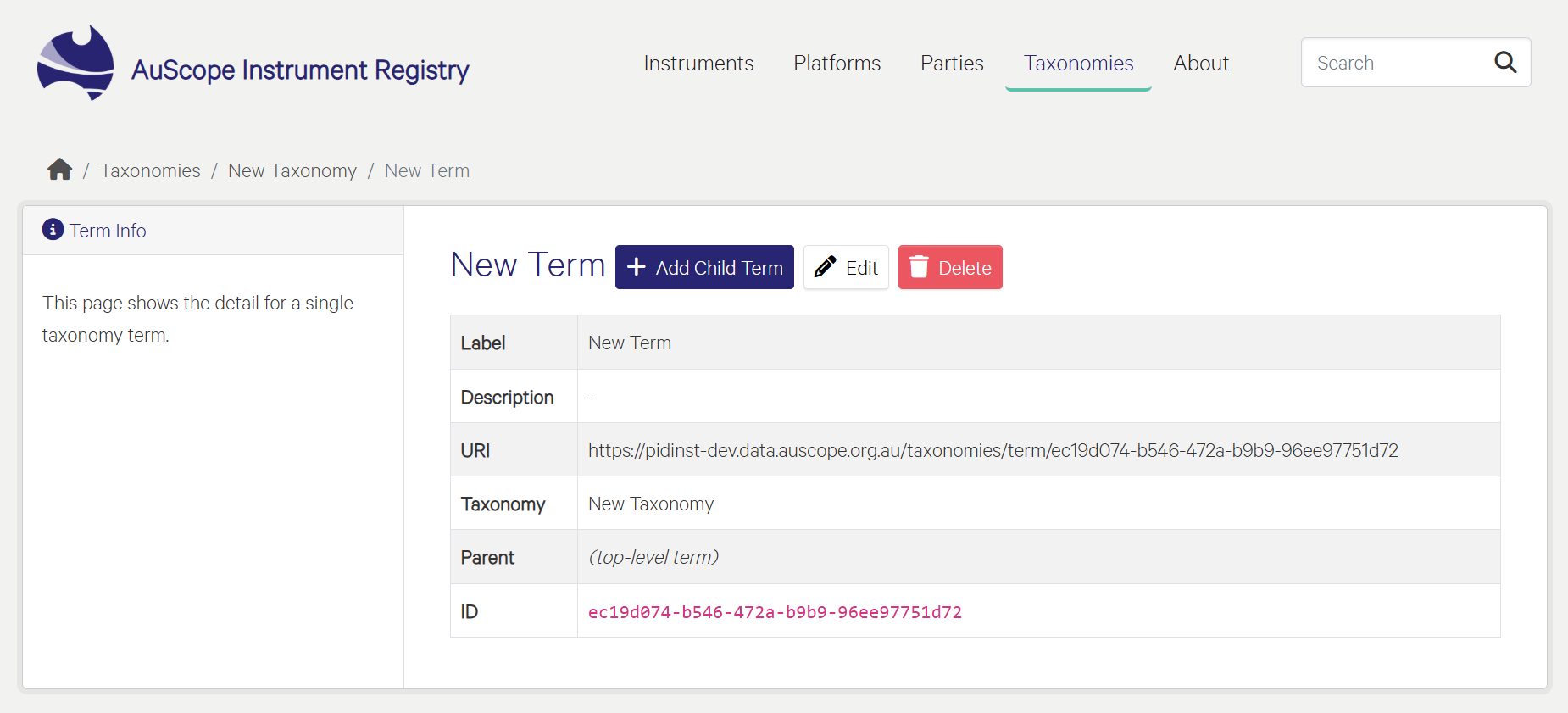
Task: Click the term URI value
Action: coord(993,450)
